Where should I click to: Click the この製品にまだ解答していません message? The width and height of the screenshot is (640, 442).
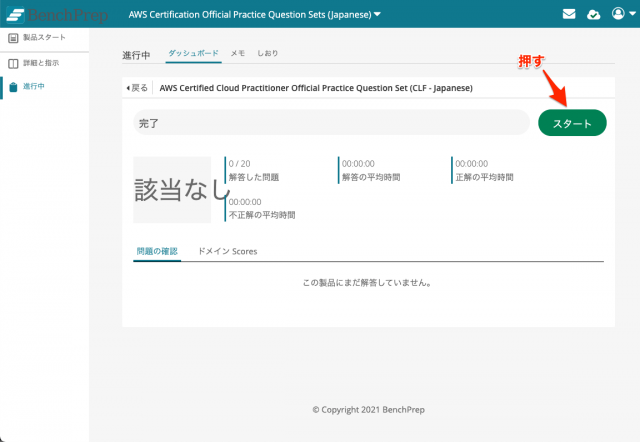367,283
